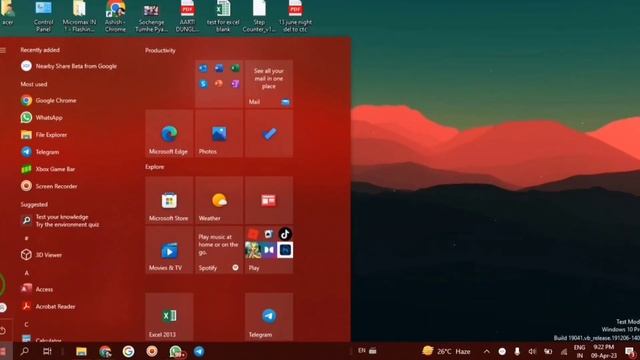
Task: Open the pinned Telegram tile
Action: click(269, 316)
